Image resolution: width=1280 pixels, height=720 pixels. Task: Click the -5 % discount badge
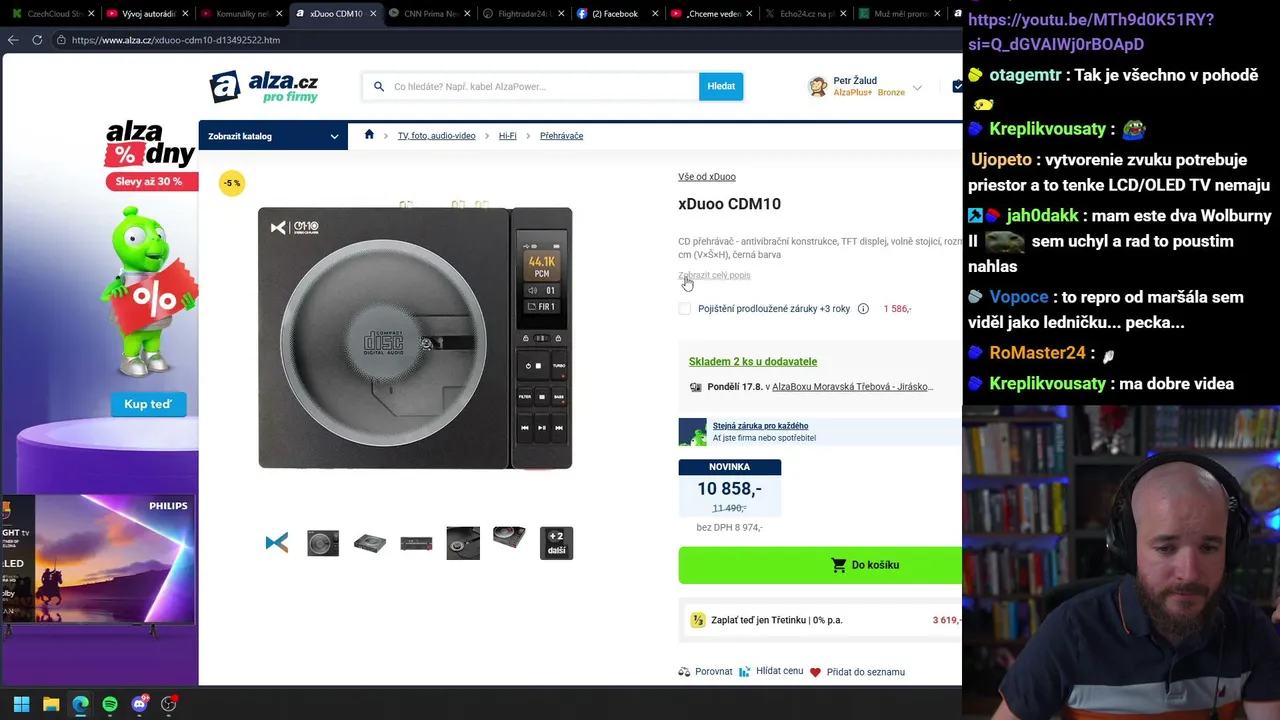[232, 183]
